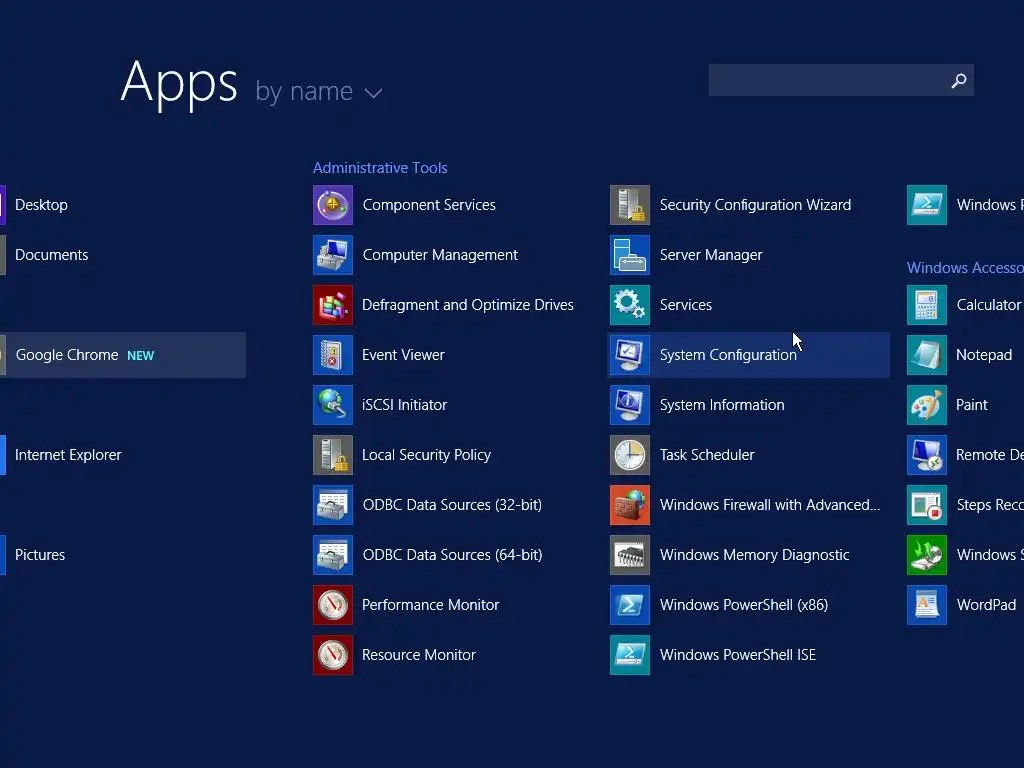The image size is (1024, 768).
Task: Open Task Scheduler clock icon
Action: [x=630, y=455]
